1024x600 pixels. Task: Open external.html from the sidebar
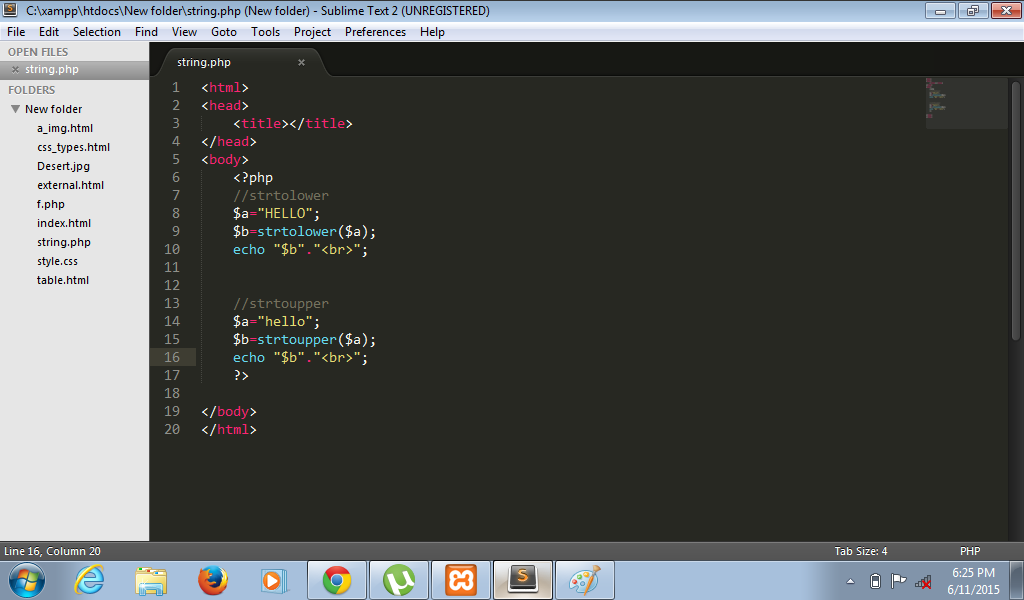[x=71, y=185]
